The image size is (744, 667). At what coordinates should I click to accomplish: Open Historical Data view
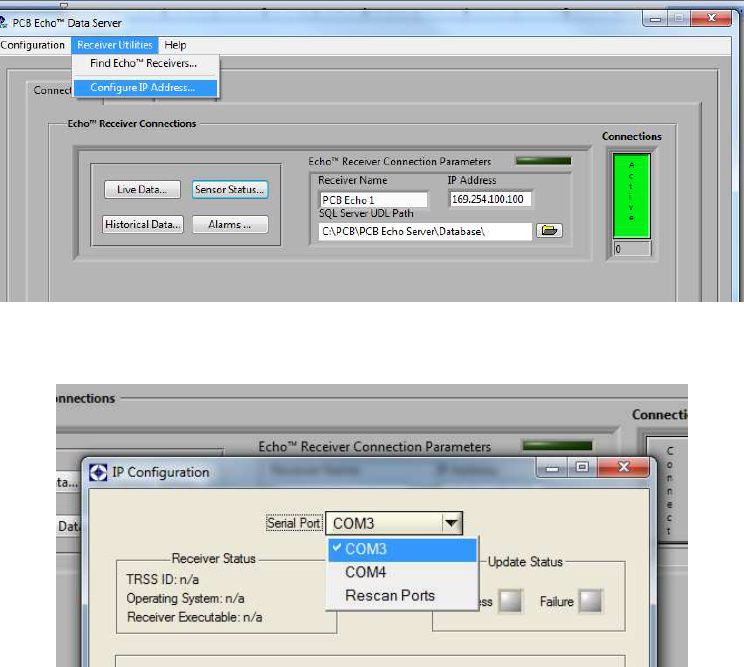coord(142,224)
